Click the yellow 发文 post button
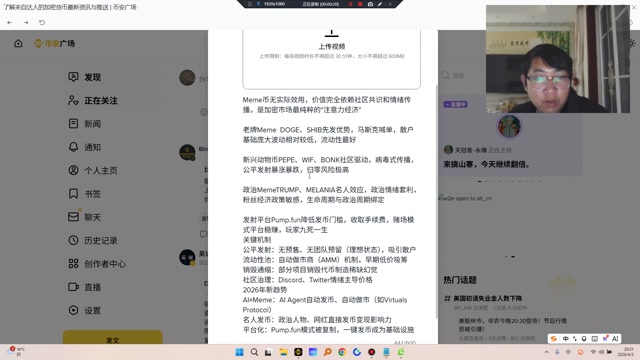Viewport: 640px width, 360px height. click(x=113, y=338)
